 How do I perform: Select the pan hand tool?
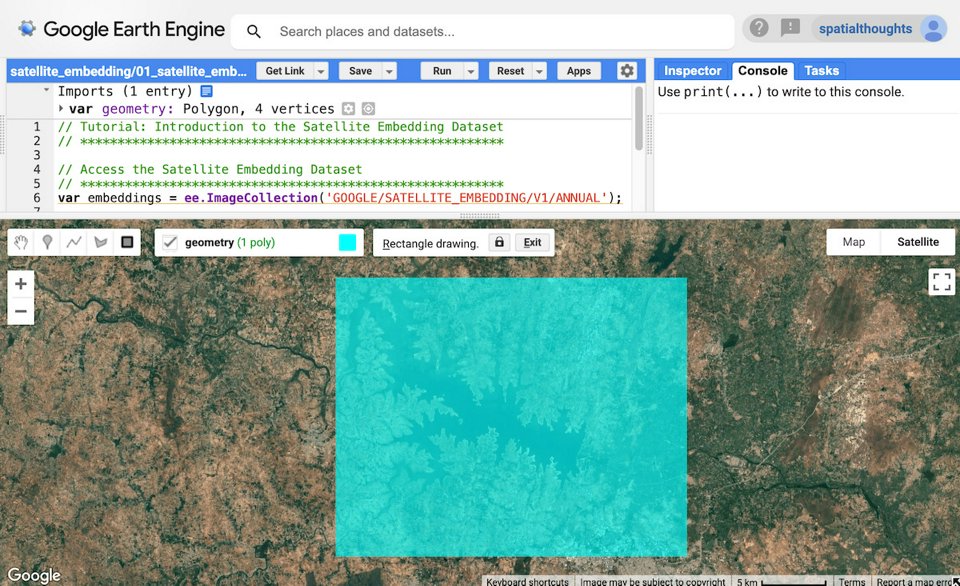[x=20, y=241]
